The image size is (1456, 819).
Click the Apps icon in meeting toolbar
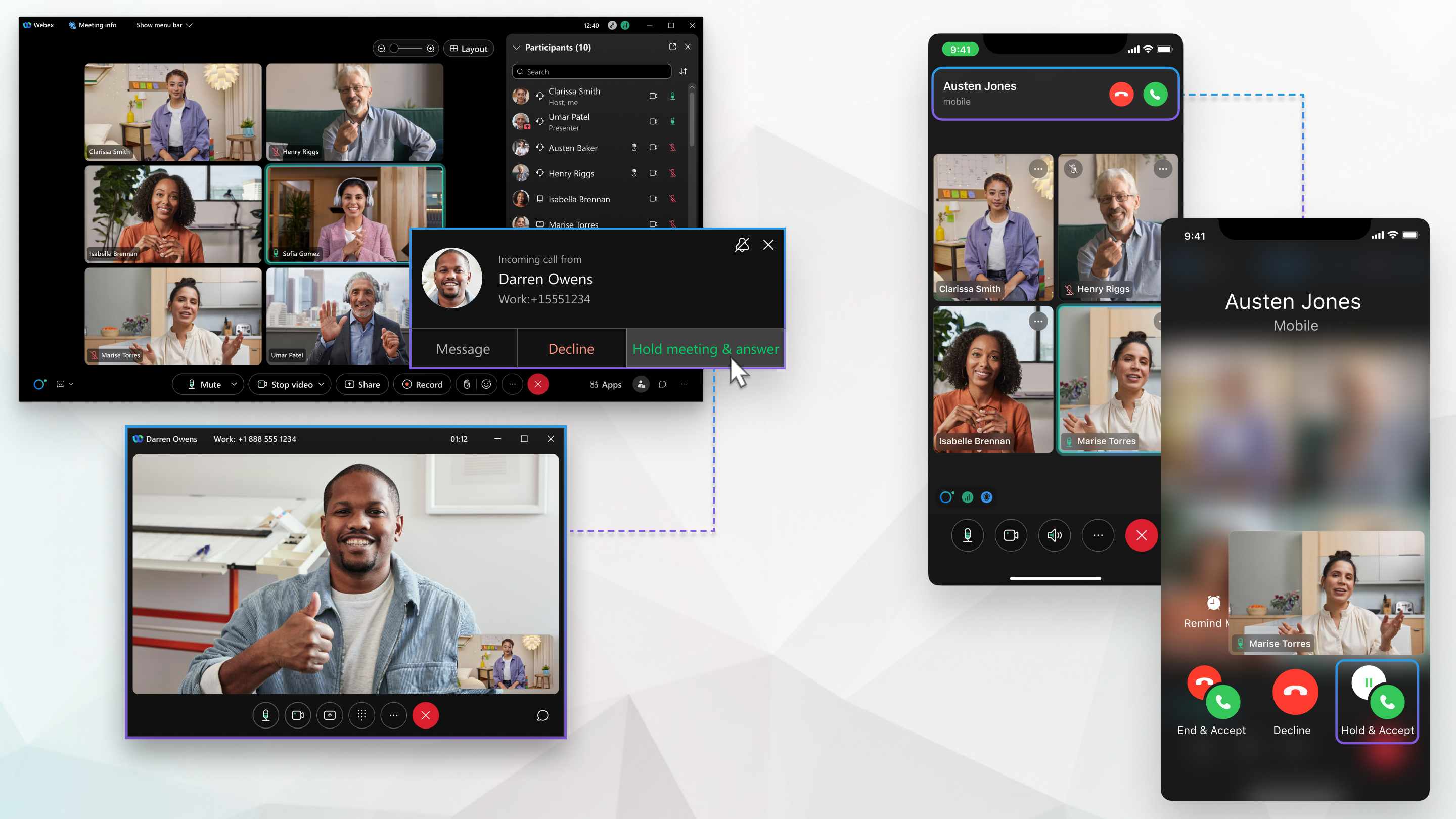[x=605, y=384]
